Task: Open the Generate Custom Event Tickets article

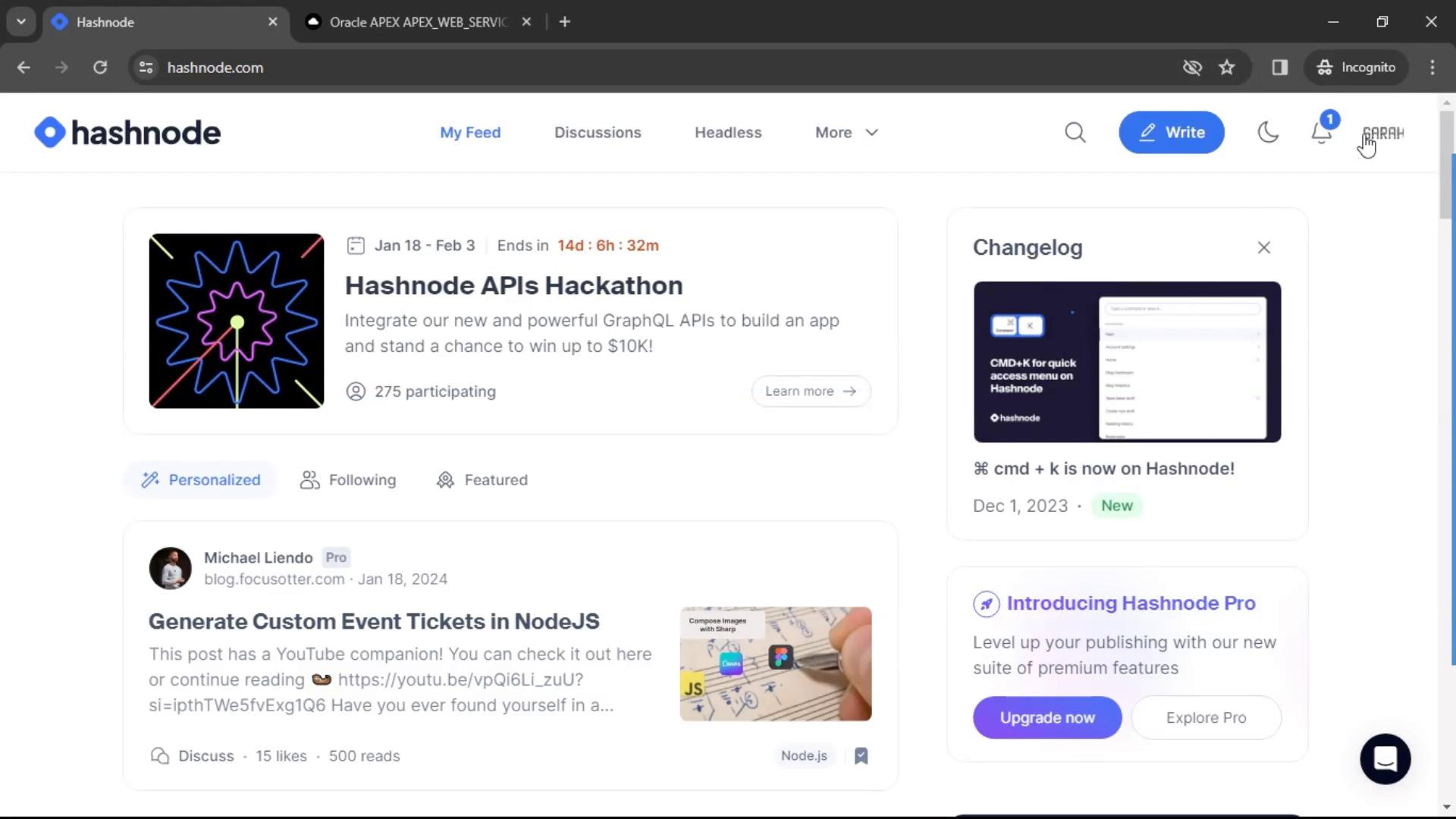Action: (373, 620)
